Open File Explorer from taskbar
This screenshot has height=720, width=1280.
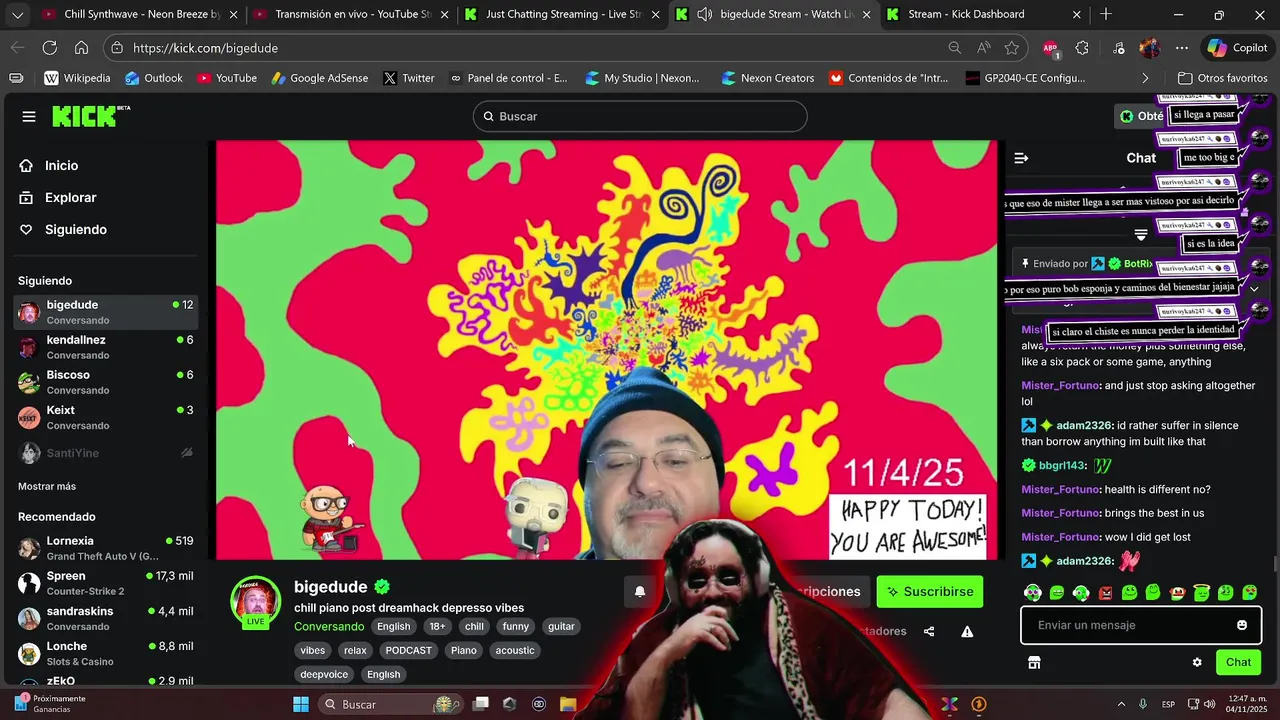pyautogui.click(x=568, y=704)
